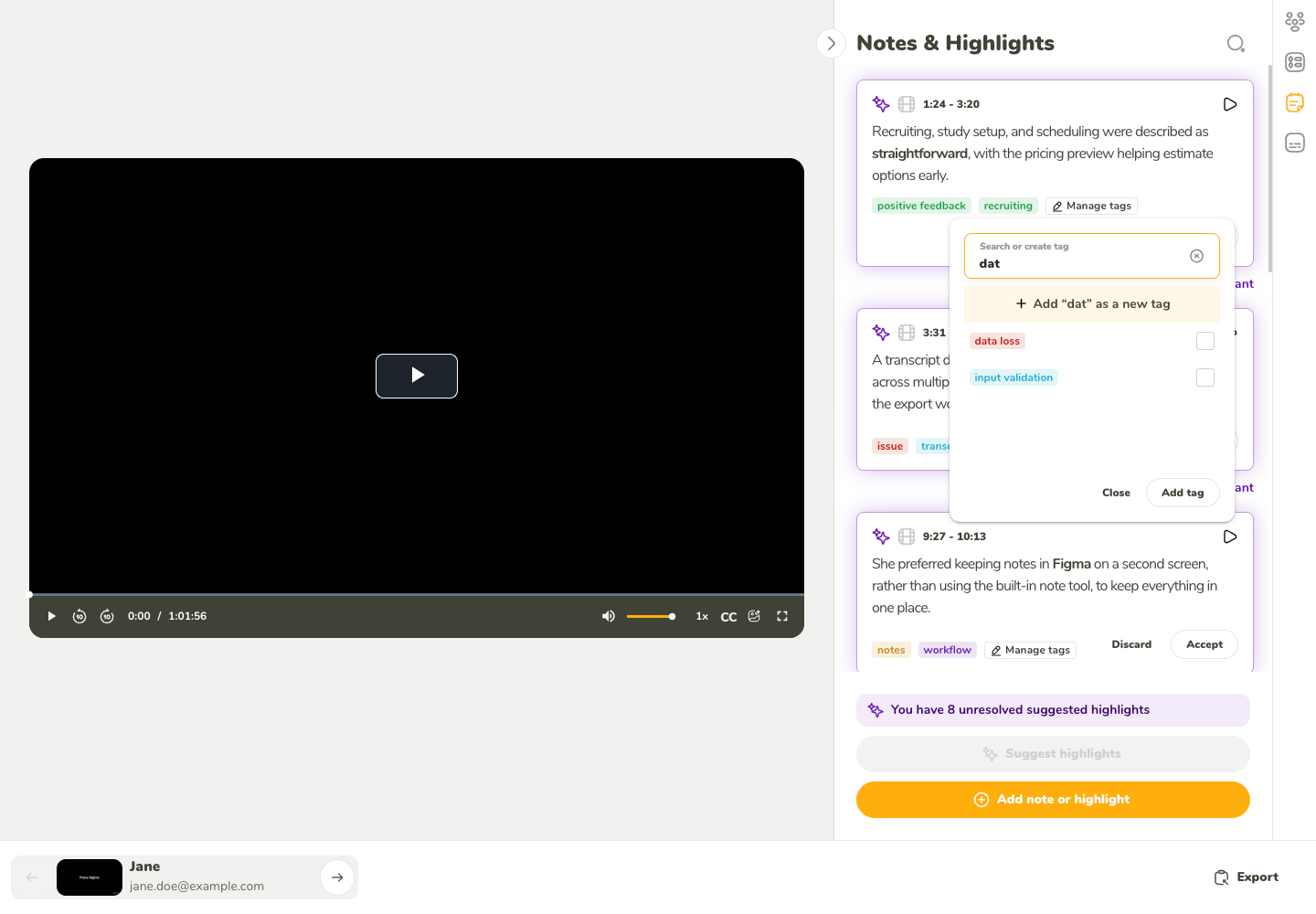This screenshot has height=914, width=1316.
Task: Click the clip film icon on the 1:24 note
Action: [x=907, y=104]
